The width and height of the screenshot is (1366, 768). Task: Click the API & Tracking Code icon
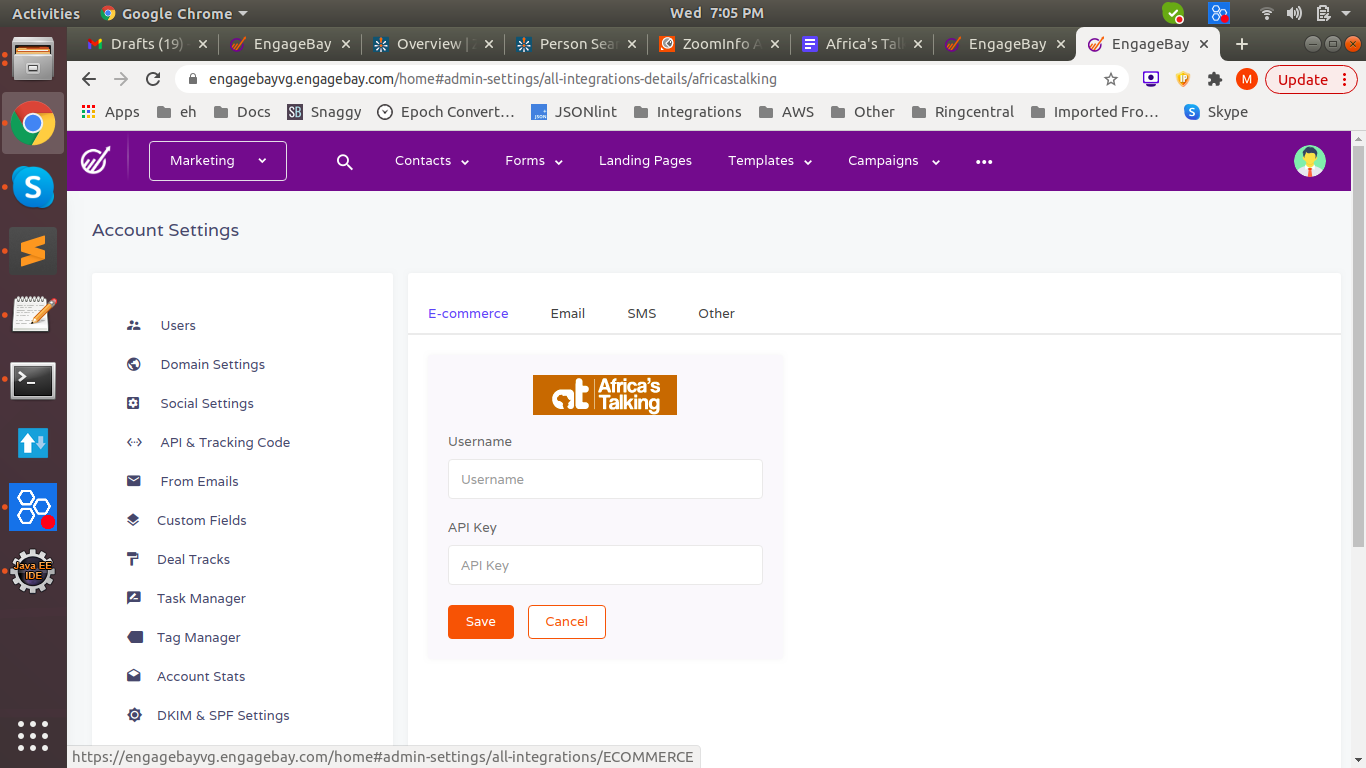(x=134, y=442)
